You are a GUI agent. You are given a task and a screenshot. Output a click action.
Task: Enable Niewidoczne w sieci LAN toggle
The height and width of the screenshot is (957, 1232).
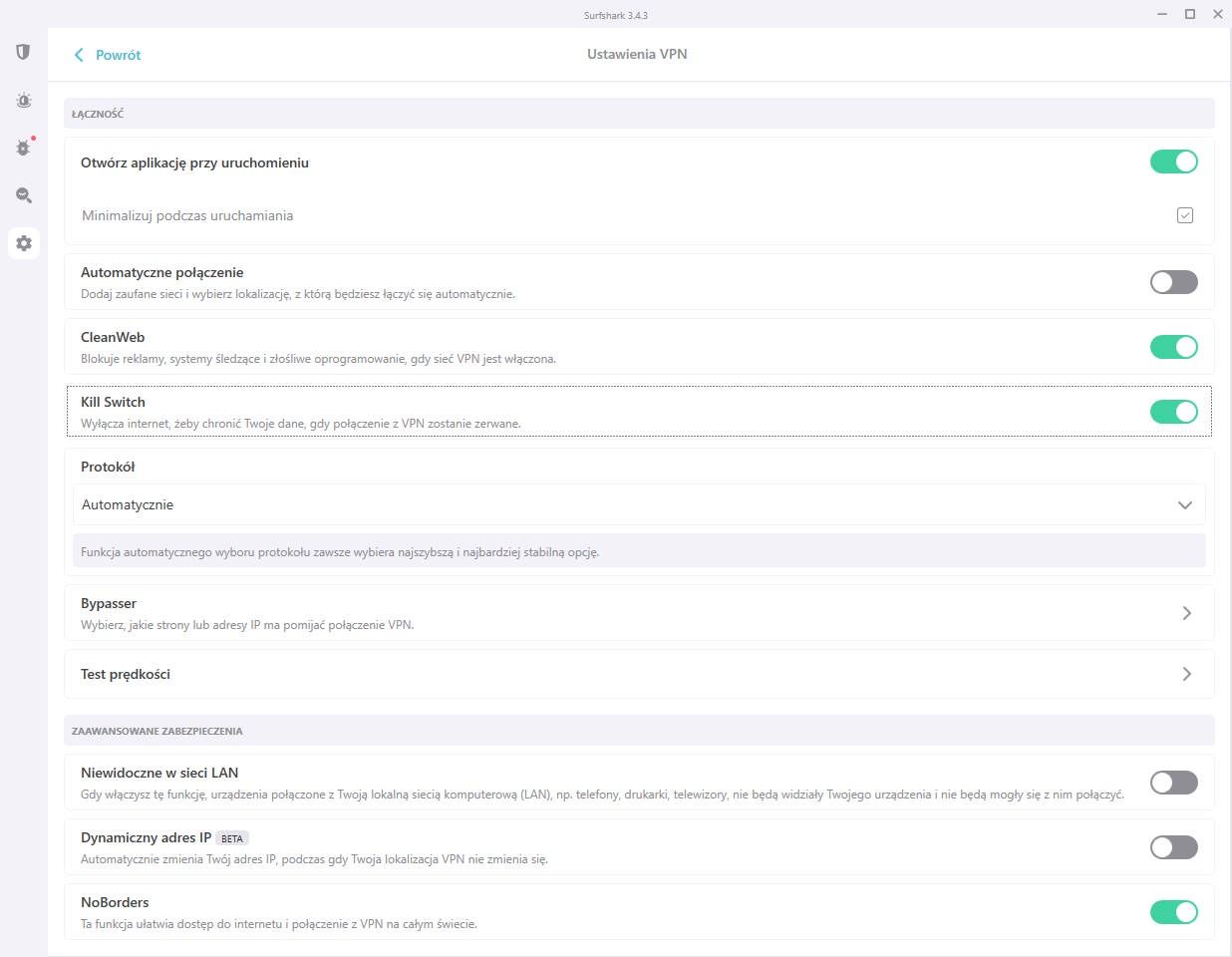[1173, 783]
